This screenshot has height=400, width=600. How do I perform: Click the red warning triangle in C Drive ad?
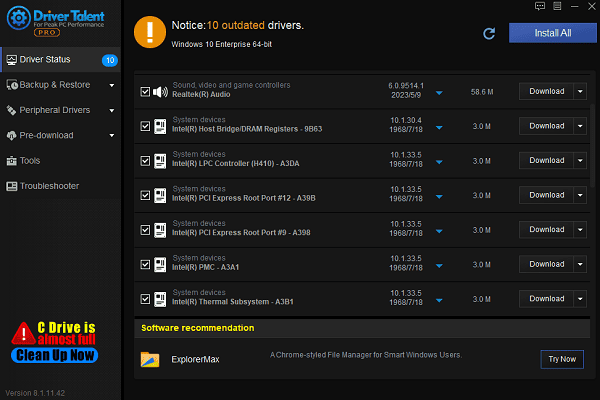[24, 333]
